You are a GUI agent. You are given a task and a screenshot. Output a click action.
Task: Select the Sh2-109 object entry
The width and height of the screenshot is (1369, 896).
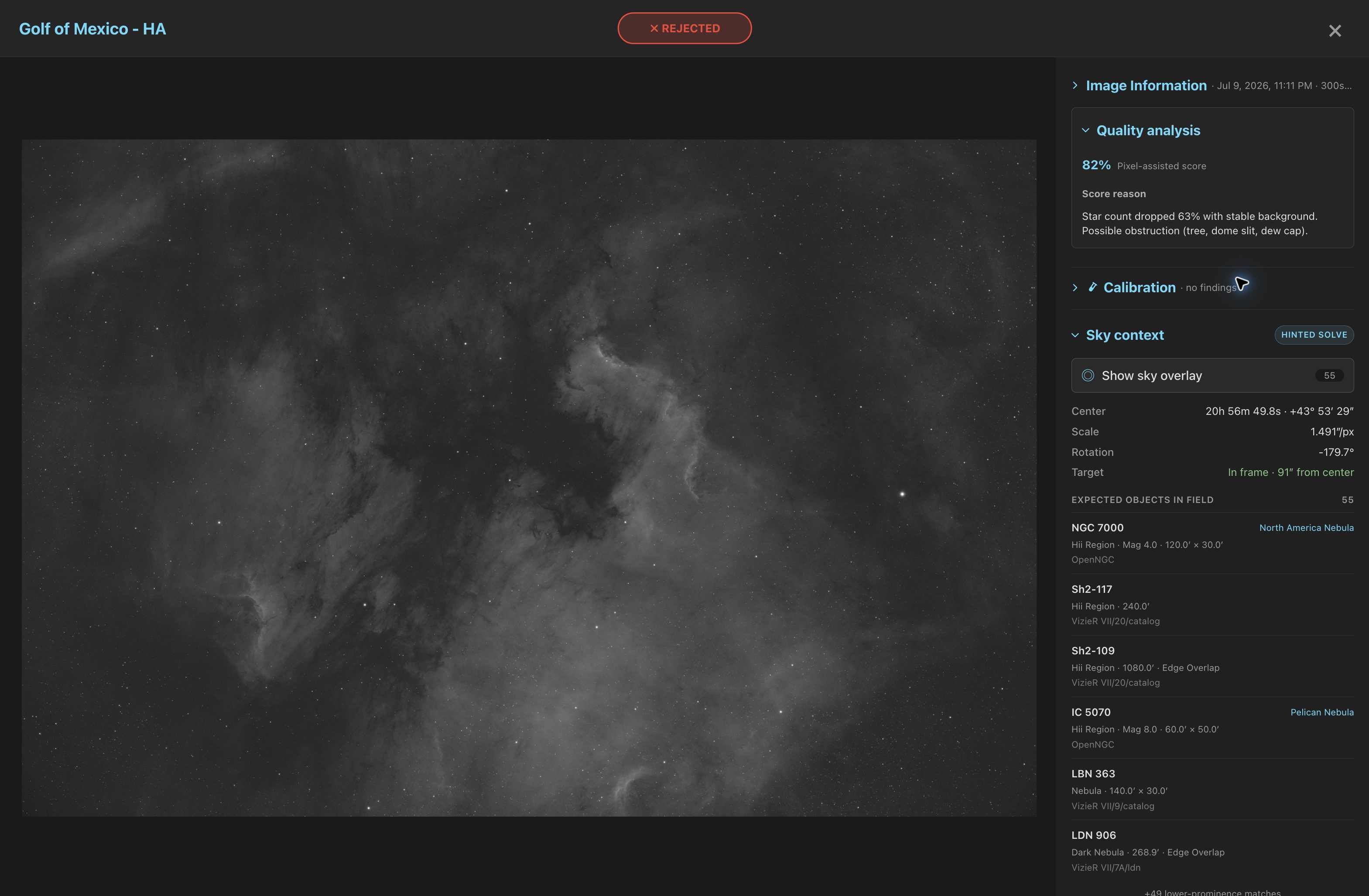(1212, 666)
